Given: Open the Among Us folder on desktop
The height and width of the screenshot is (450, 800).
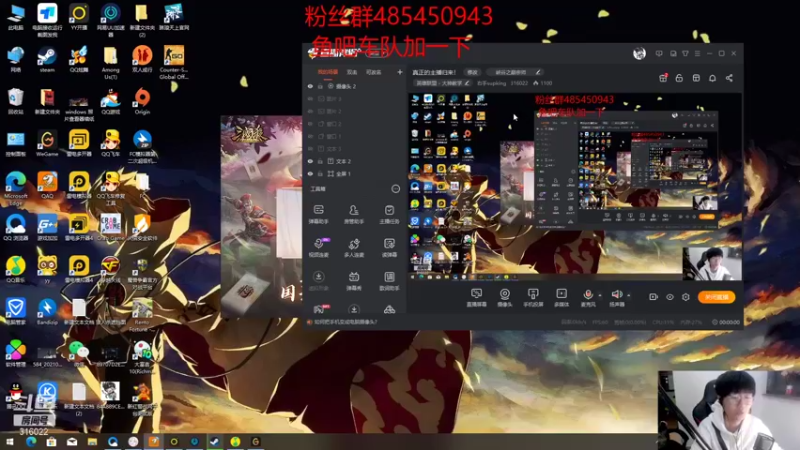Looking at the screenshot, I should pos(110,62).
